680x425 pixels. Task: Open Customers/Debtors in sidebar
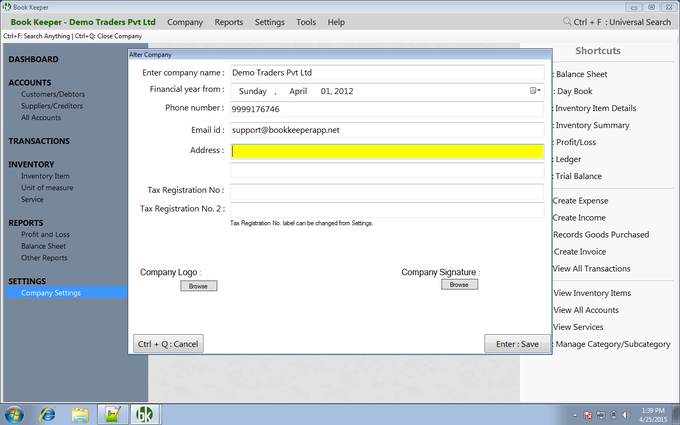[53, 94]
